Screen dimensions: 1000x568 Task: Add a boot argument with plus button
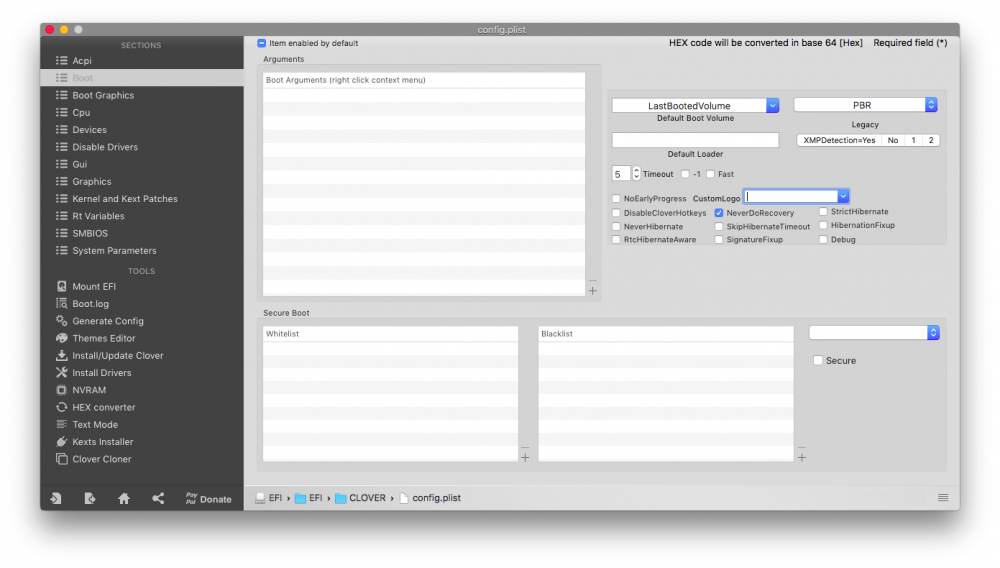pos(592,291)
